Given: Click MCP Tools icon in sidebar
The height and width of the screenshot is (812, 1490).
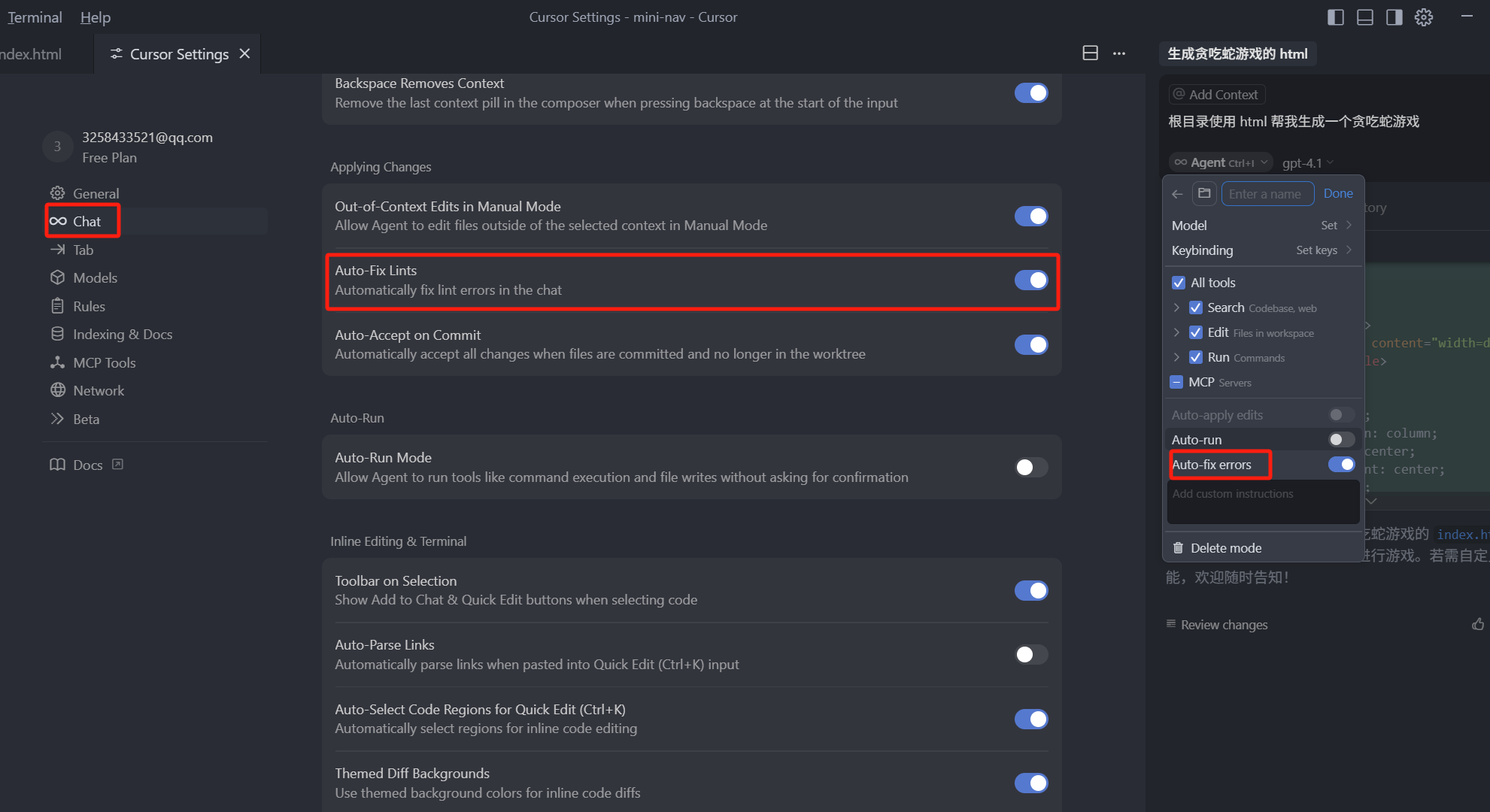Looking at the screenshot, I should [x=57, y=362].
